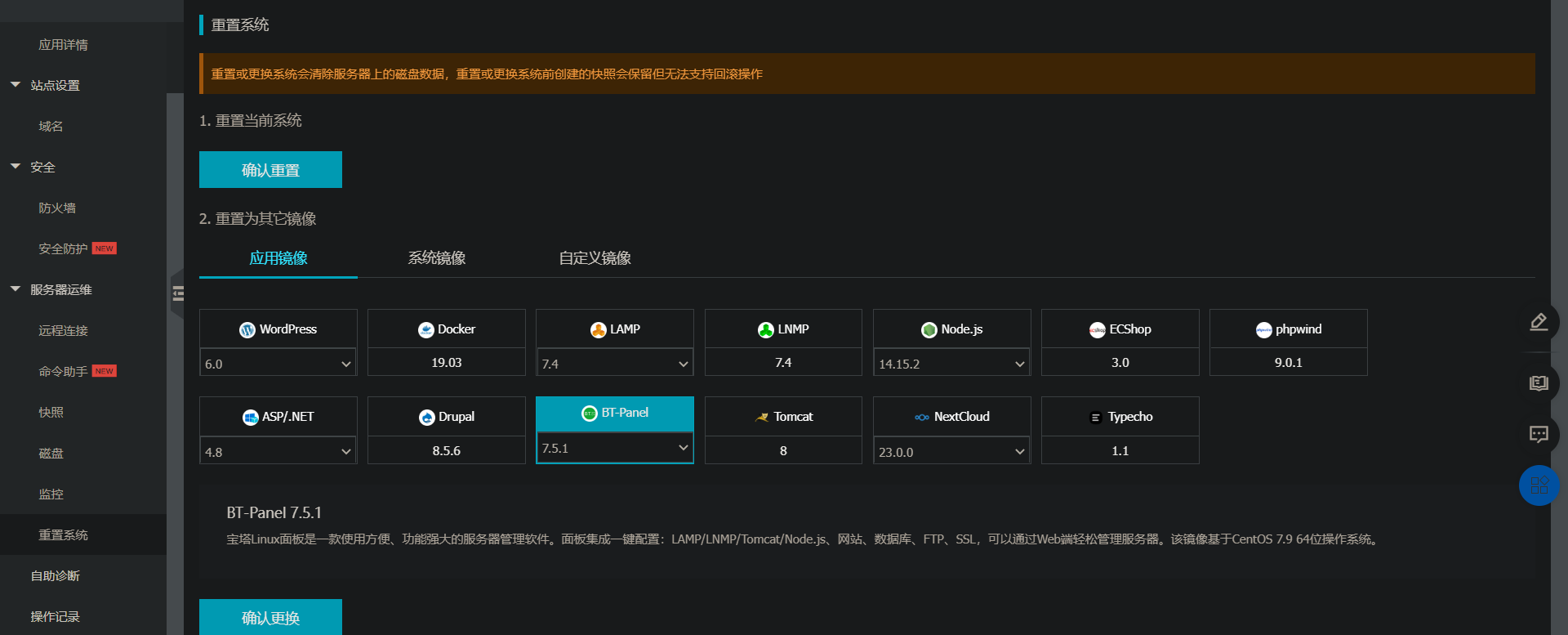Open the chat feedback icon on right edge
The image size is (1568, 635).
point(1539,434)
